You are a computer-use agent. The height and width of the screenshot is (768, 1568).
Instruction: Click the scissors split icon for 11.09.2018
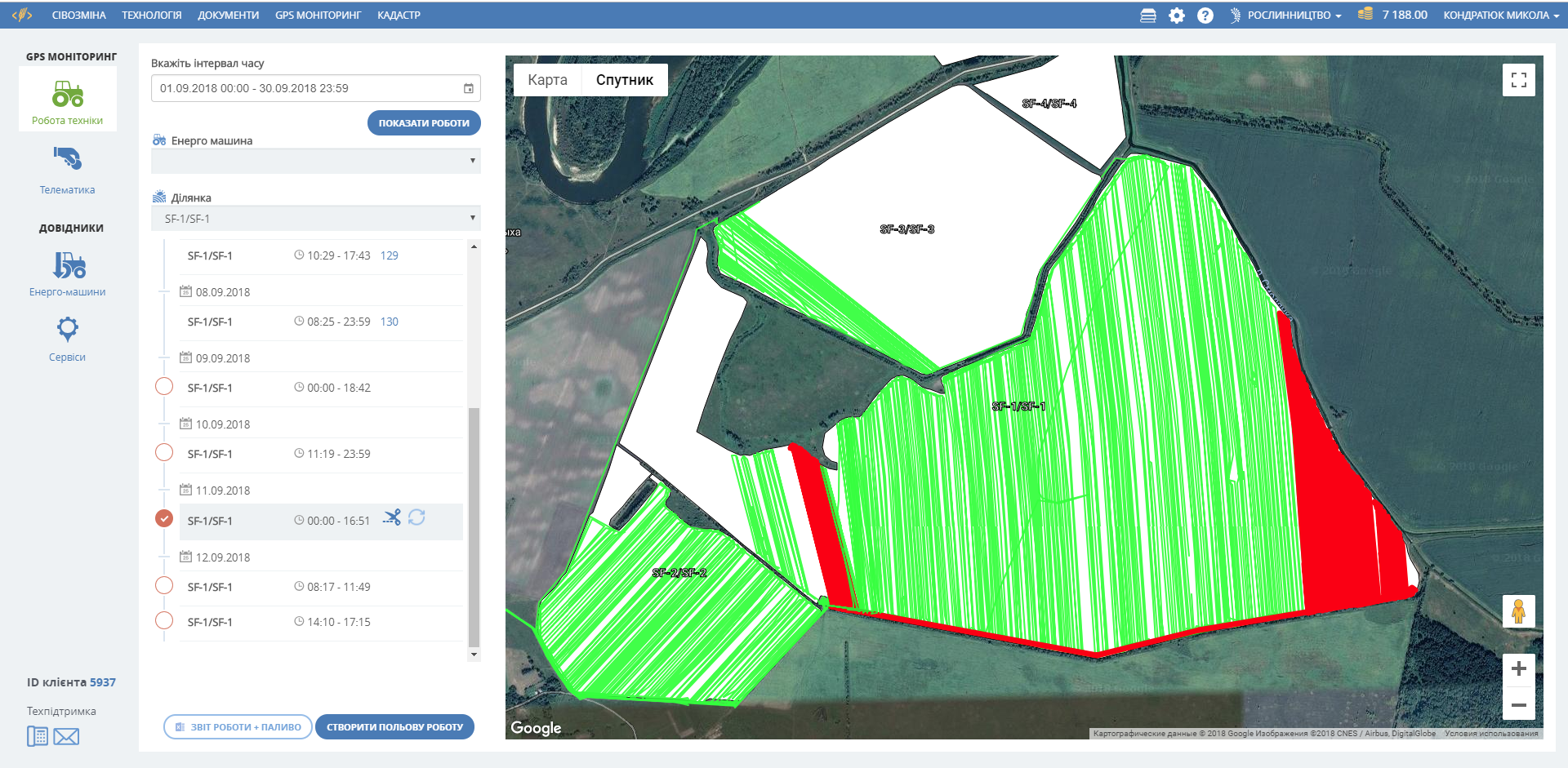392,517
